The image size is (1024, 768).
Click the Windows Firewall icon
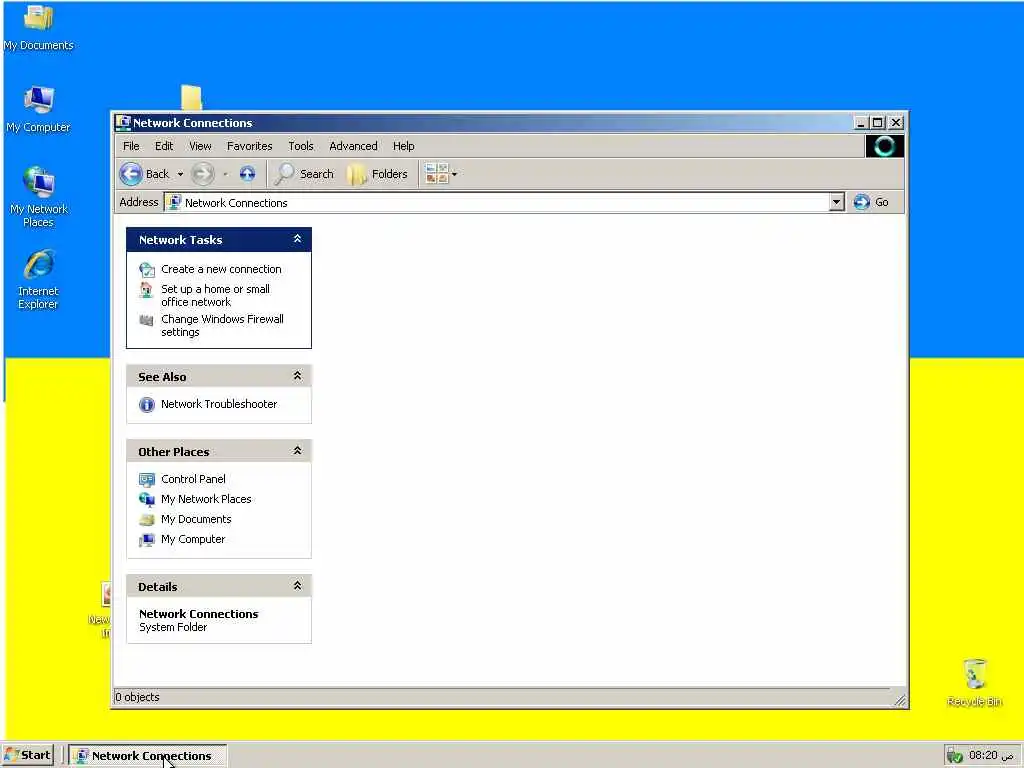pos(147,320)
